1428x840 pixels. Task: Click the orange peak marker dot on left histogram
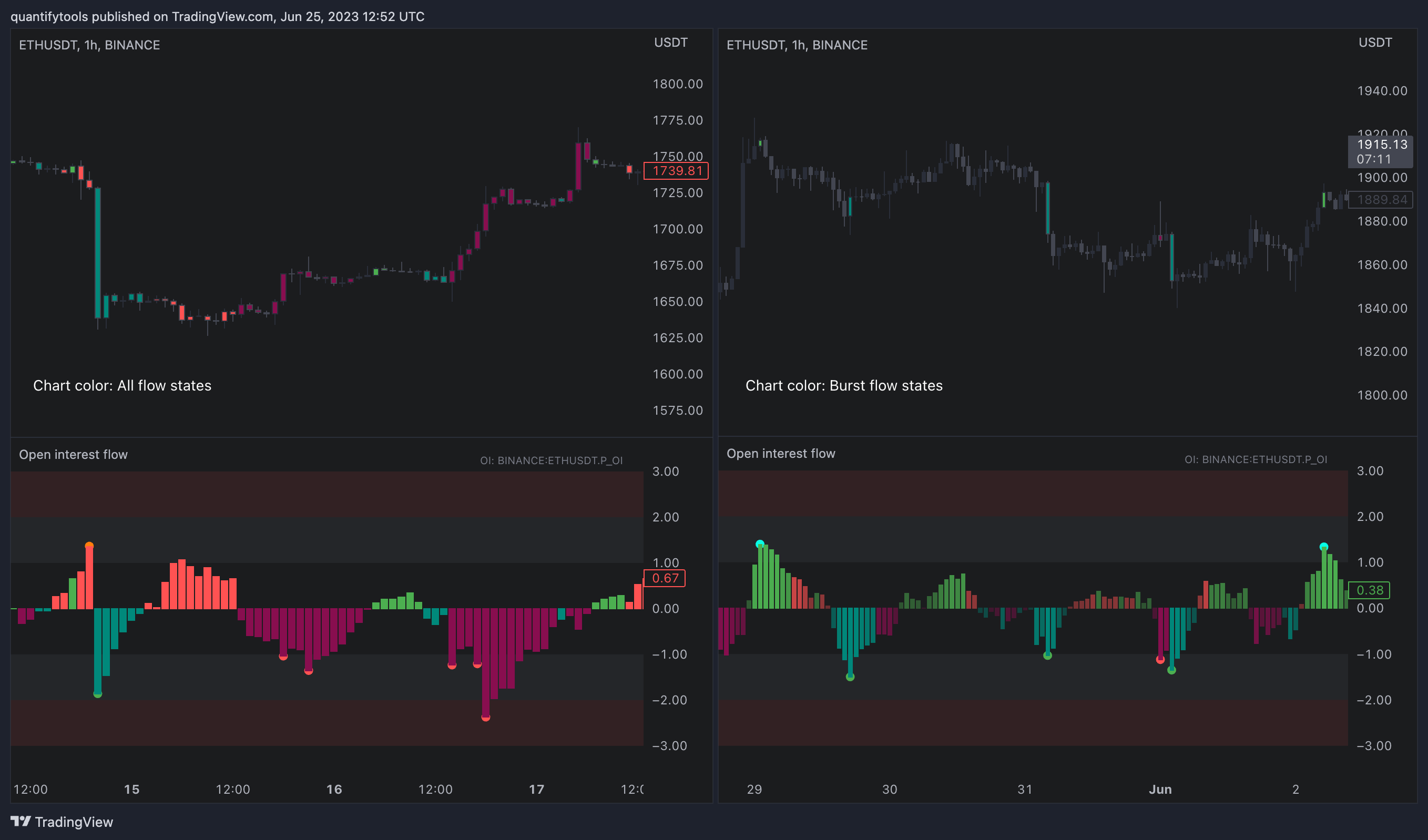coord(89,546)
